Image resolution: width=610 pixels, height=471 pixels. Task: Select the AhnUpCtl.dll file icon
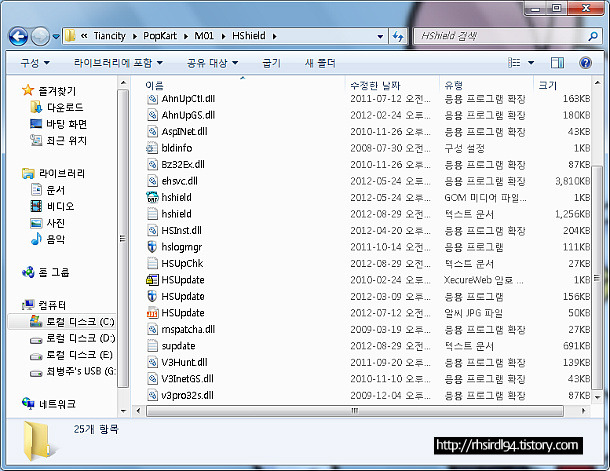tap(152, 99)
